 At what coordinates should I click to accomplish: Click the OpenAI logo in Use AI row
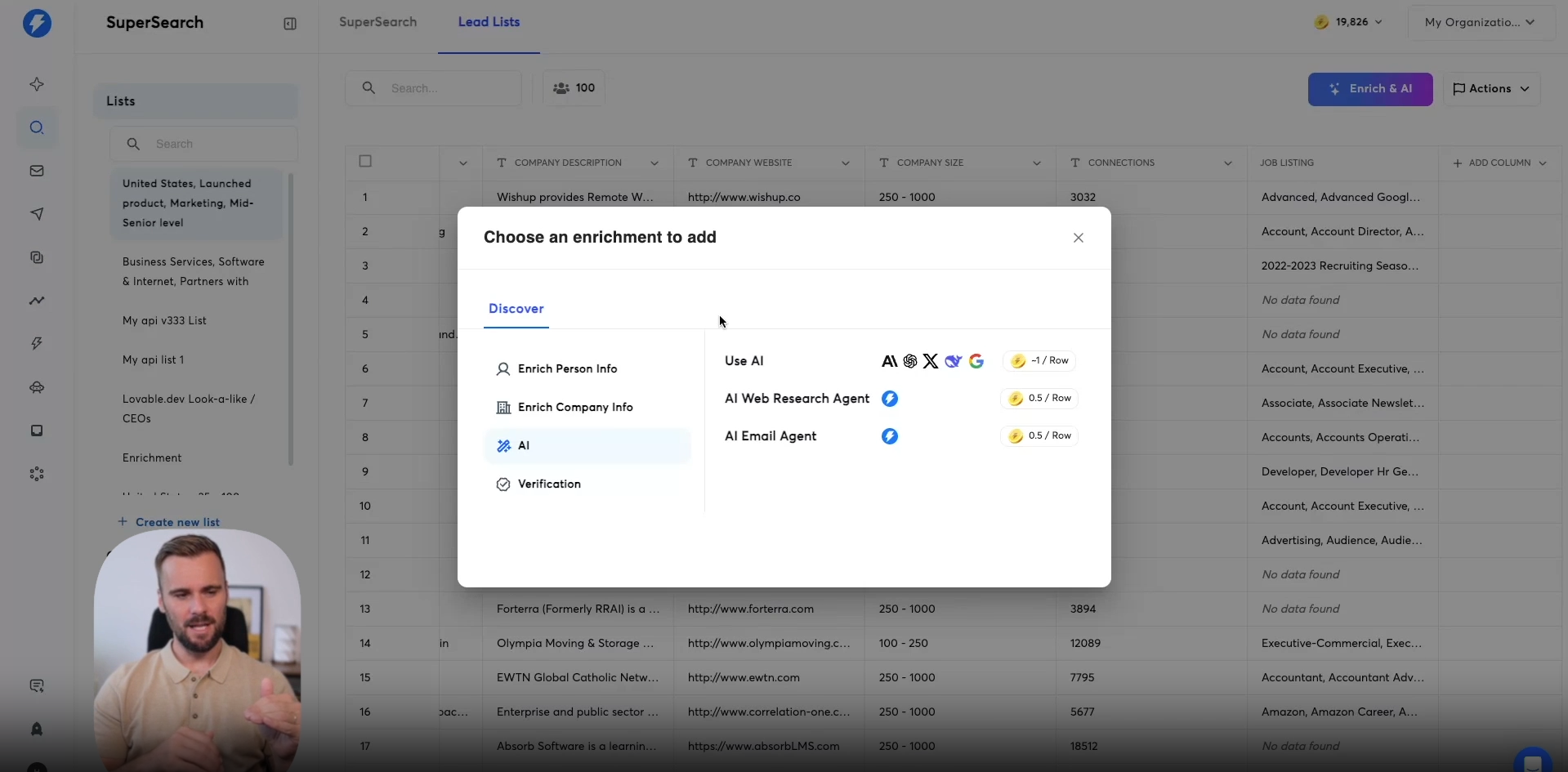(910, 361)
